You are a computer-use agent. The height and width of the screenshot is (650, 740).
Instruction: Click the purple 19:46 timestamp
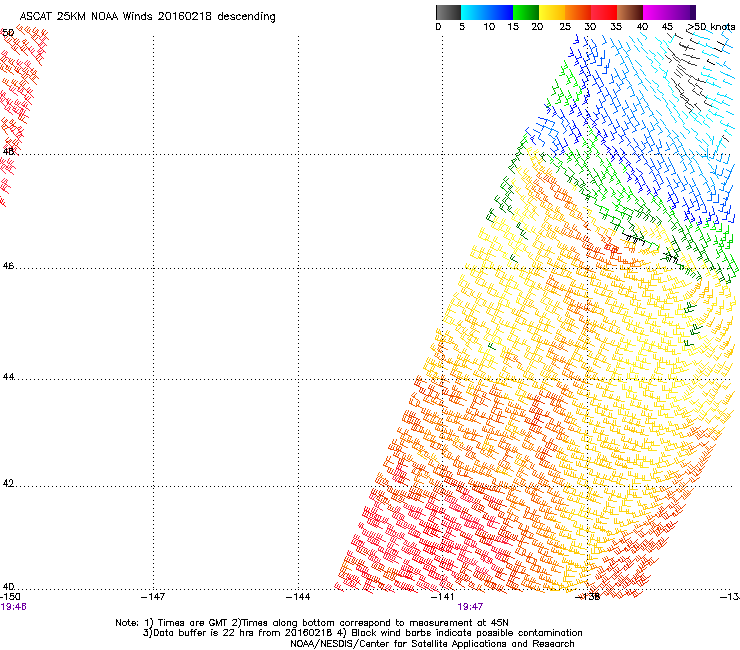[x=13, y=607]
